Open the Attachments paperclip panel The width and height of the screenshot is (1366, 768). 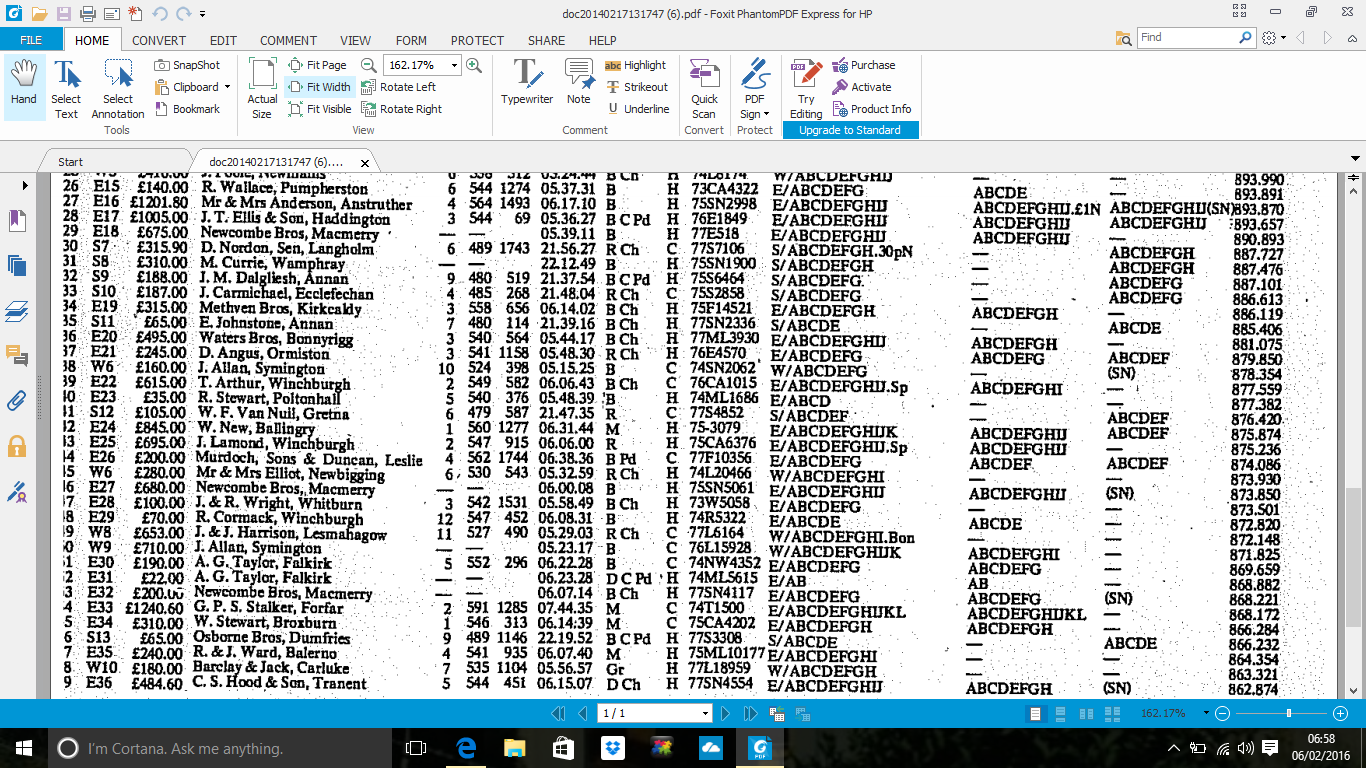[17, 401]
